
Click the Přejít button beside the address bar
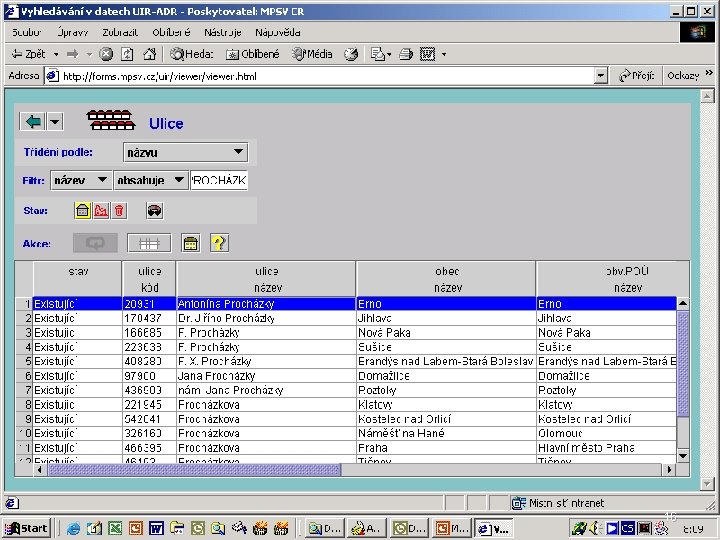636,75
